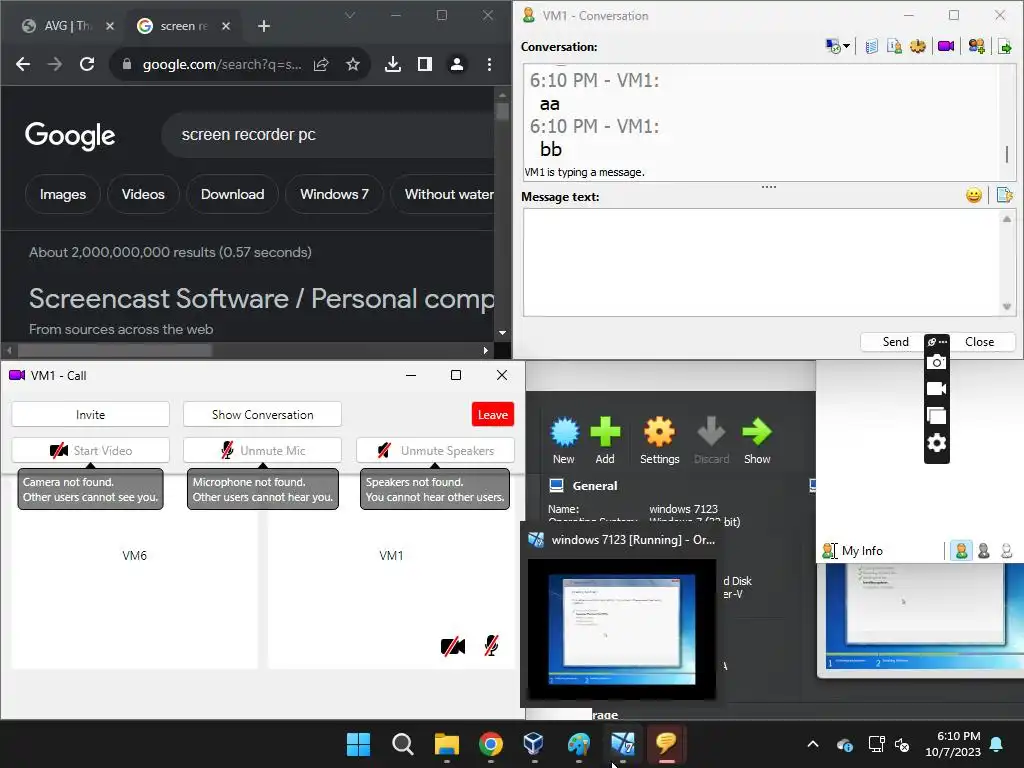
Task: Click the Google logo
Action: coord(70,135)
